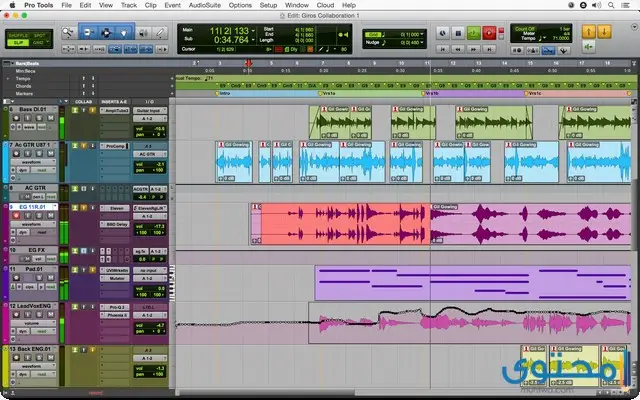
Task: Toggle the blue tempo ruler conductor button
Action: 548,51
